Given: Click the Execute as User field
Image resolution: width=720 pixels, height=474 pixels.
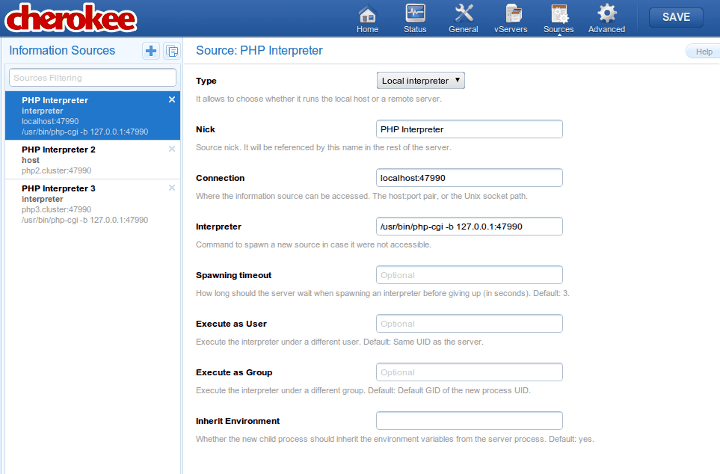Looking at the screenshot, I should click(469, 323).
